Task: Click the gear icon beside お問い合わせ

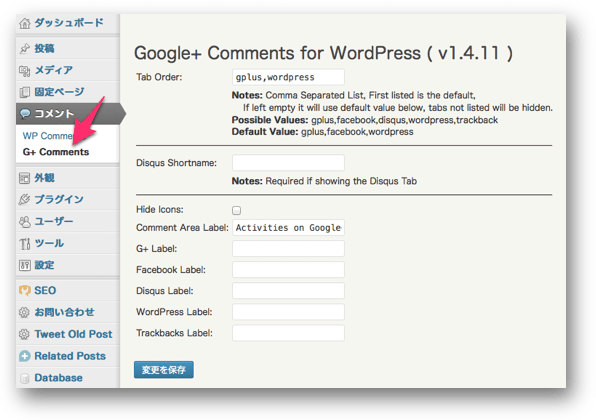Action: point(24,312)
